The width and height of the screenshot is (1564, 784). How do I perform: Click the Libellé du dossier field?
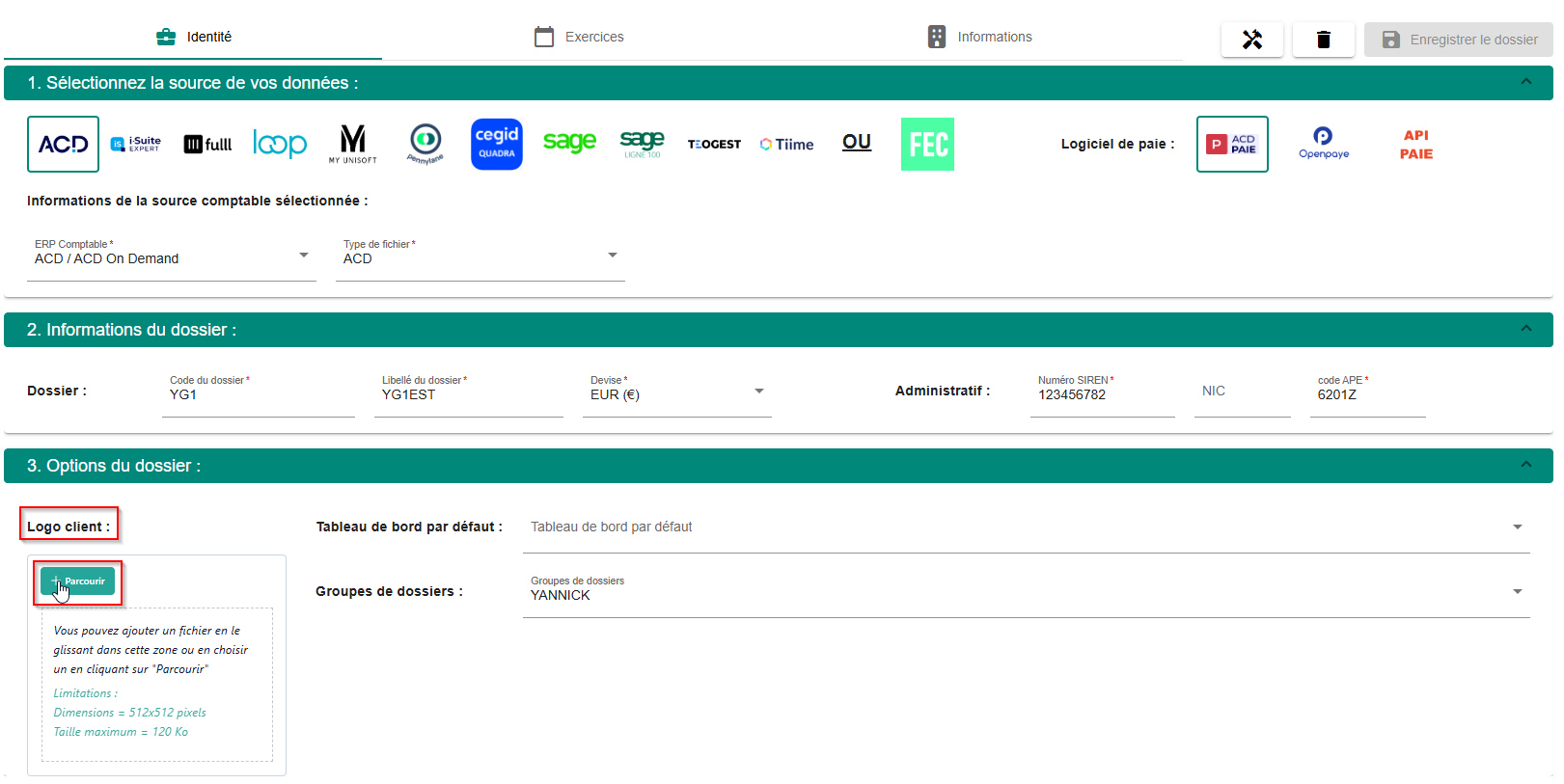pos(469,392)
